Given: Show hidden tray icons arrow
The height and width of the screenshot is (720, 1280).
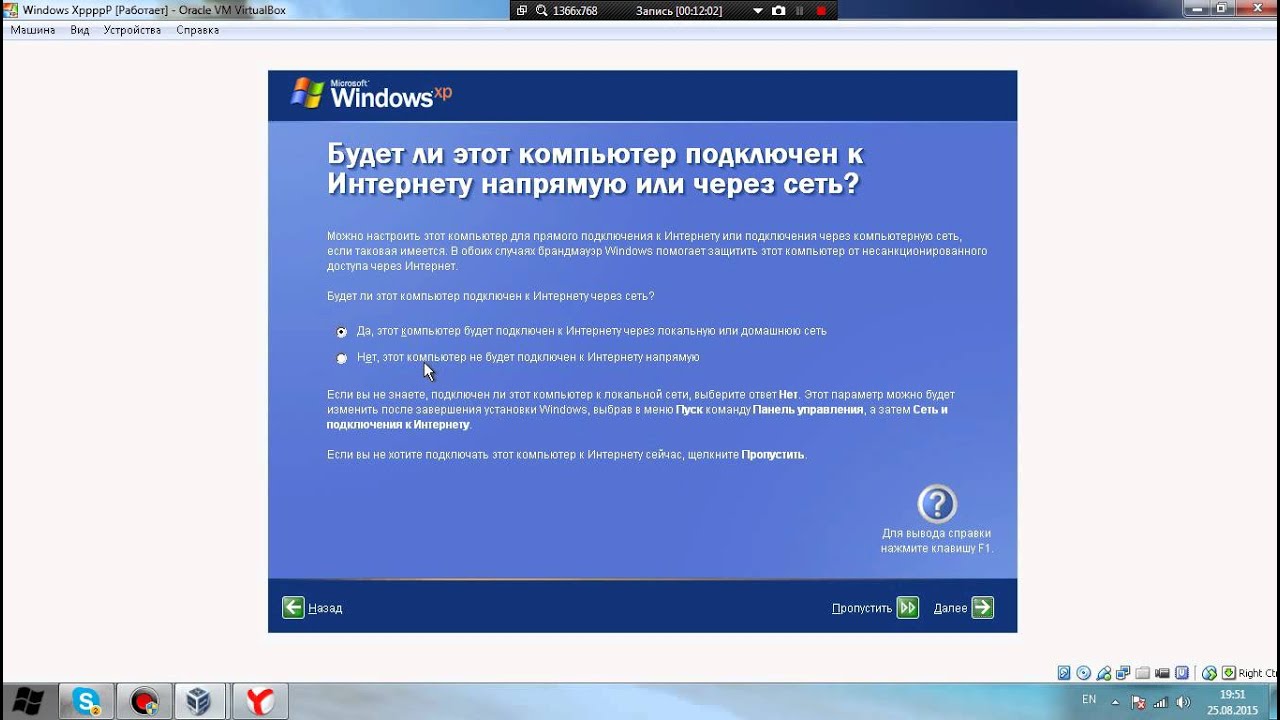Looking at the screenshot, I should point(1115,703).
